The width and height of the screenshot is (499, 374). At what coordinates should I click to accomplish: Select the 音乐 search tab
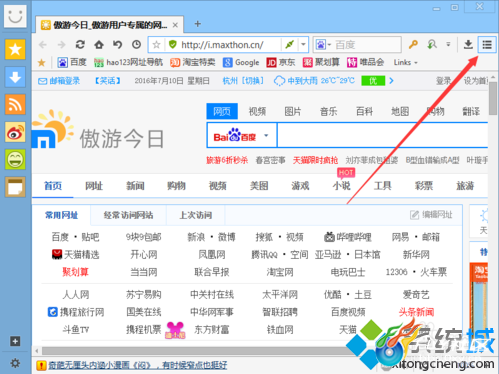point(329,111)
